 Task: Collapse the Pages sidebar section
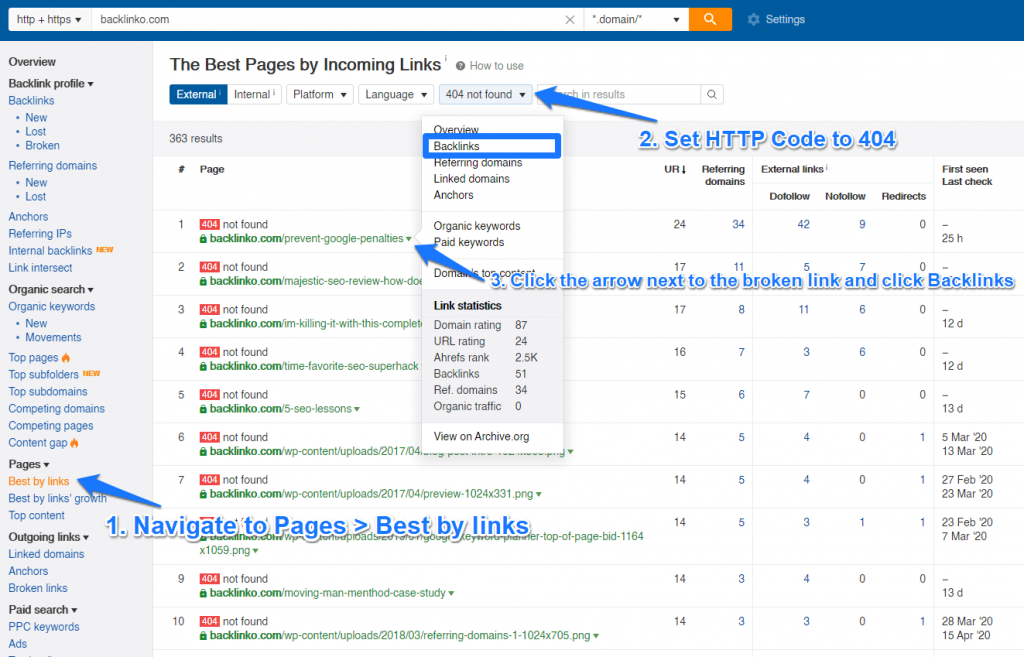tap(29, 464)
